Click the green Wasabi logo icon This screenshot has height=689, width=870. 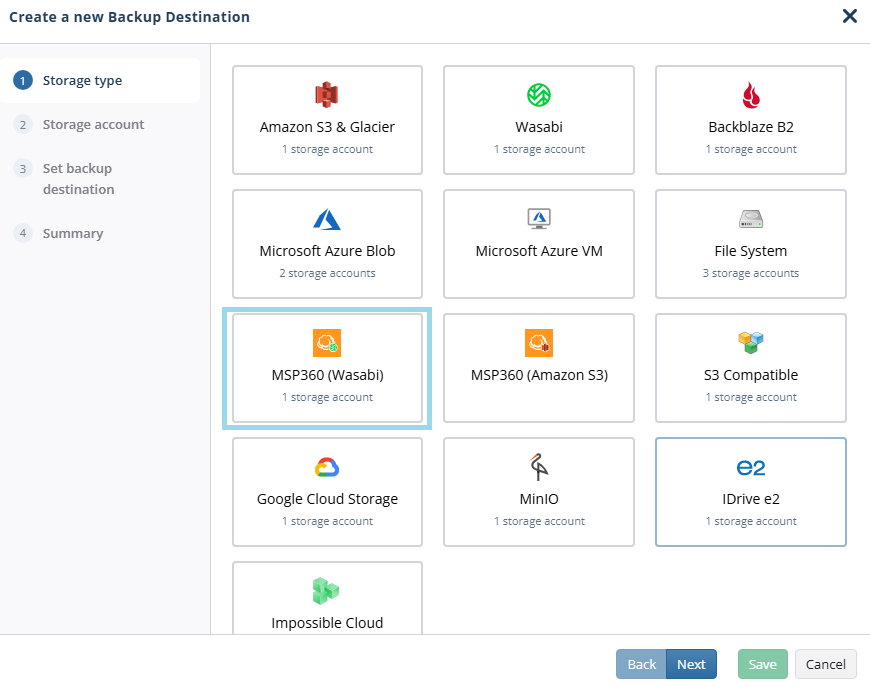(x=539, y=95)
